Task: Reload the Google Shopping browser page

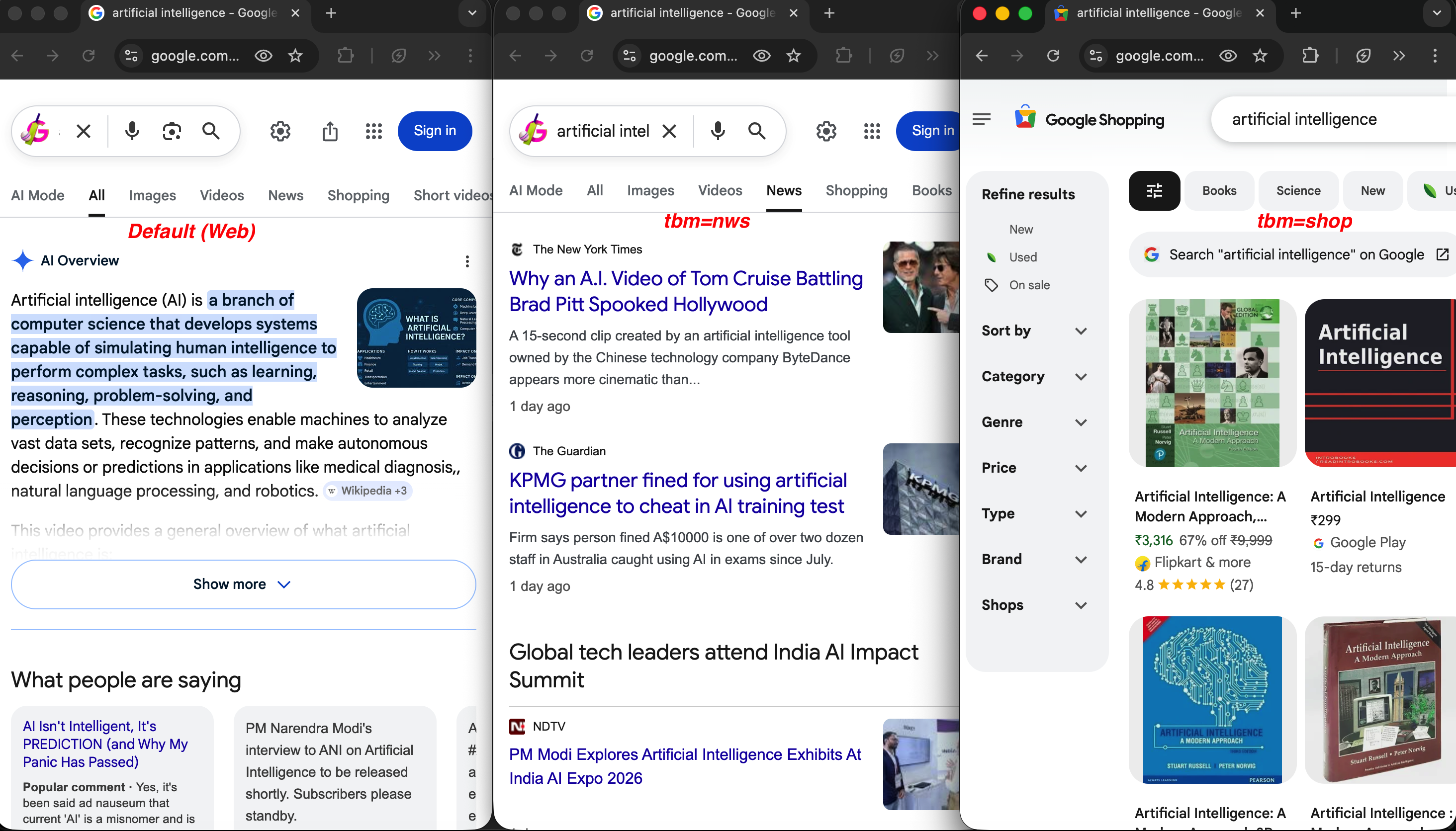Action: pyautogui.click(x=1053, y=55)
